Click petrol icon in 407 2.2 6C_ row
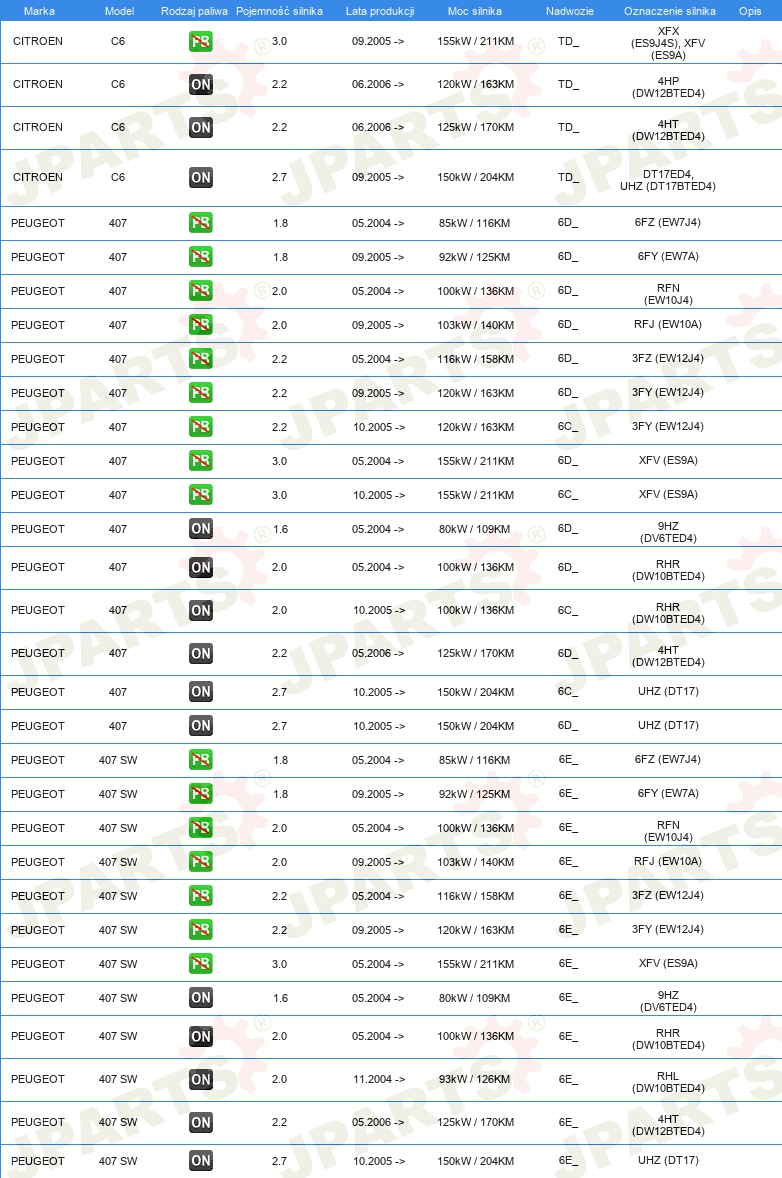 point(201,427)
